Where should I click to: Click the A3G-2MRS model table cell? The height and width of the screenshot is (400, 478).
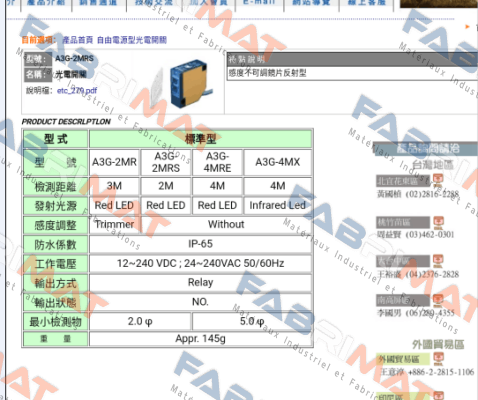(166, 162)
